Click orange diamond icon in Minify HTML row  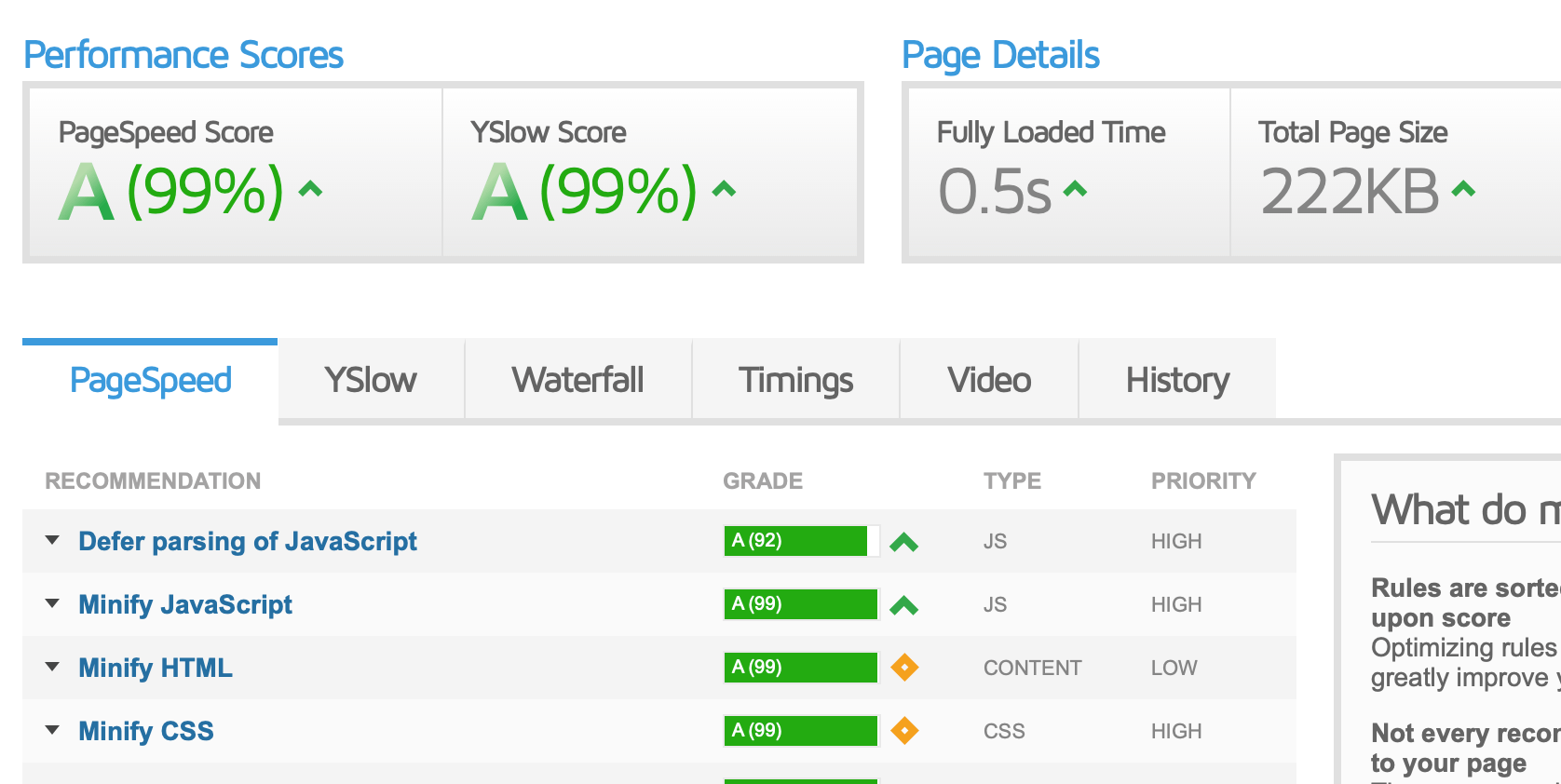pos(904,668)
